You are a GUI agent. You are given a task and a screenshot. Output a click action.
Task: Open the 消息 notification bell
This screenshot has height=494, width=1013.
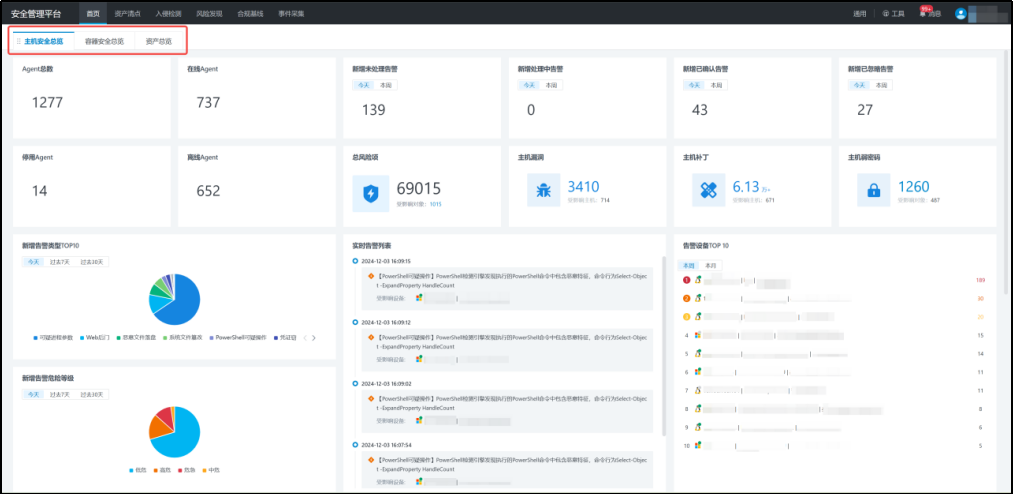(x=929, y=14)
